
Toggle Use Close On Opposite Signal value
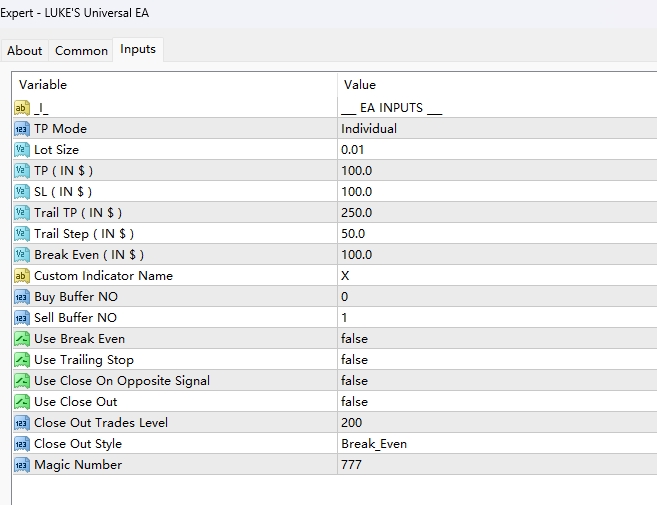click(355, 380)
